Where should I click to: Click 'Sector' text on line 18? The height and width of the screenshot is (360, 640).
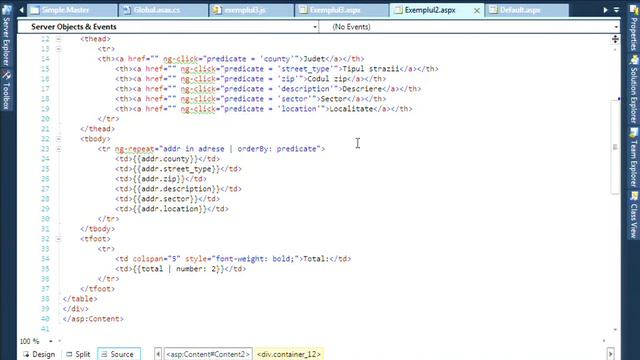(333, 99)
